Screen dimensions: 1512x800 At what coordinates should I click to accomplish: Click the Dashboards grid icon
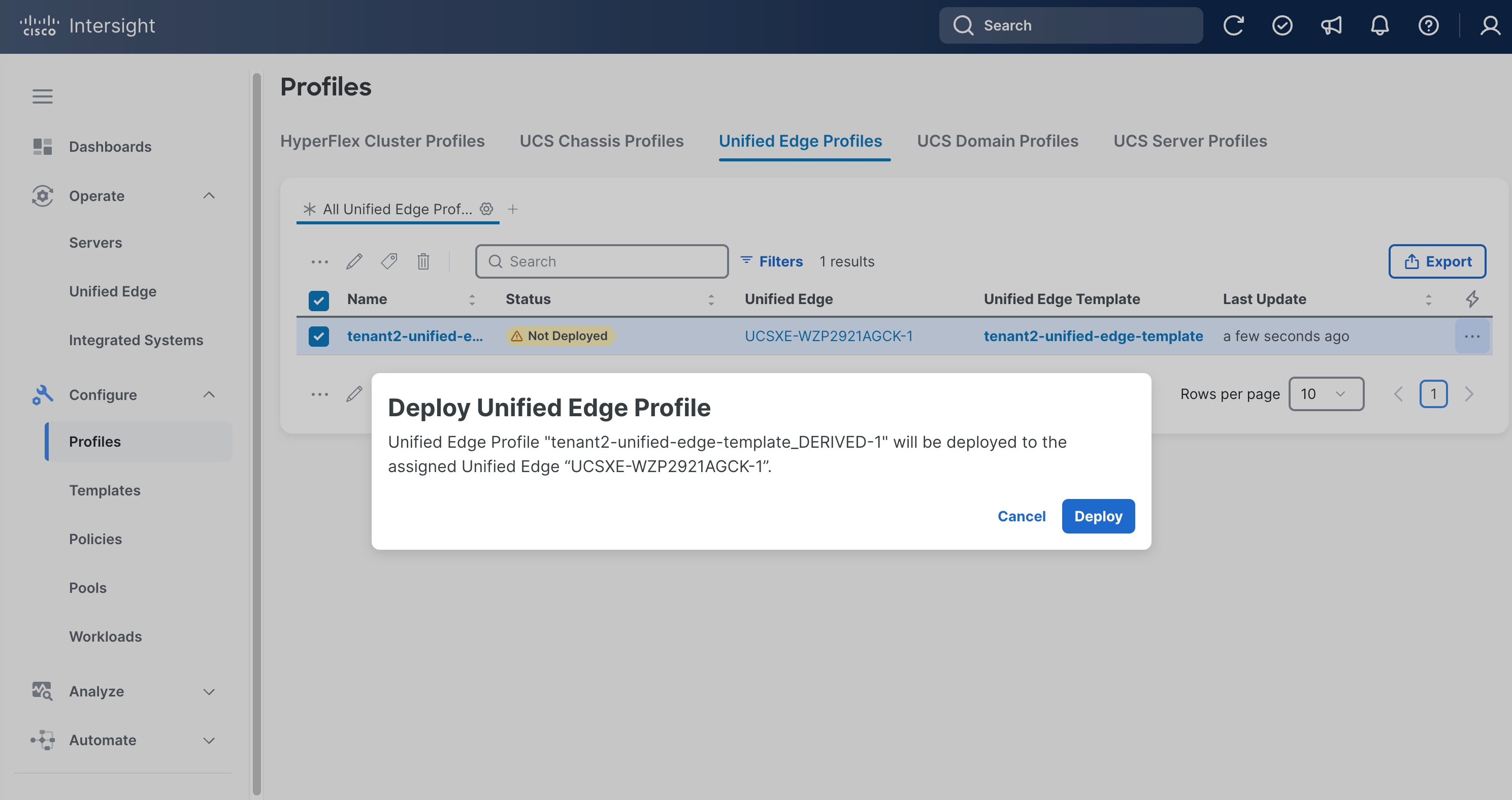coord(42,147)
